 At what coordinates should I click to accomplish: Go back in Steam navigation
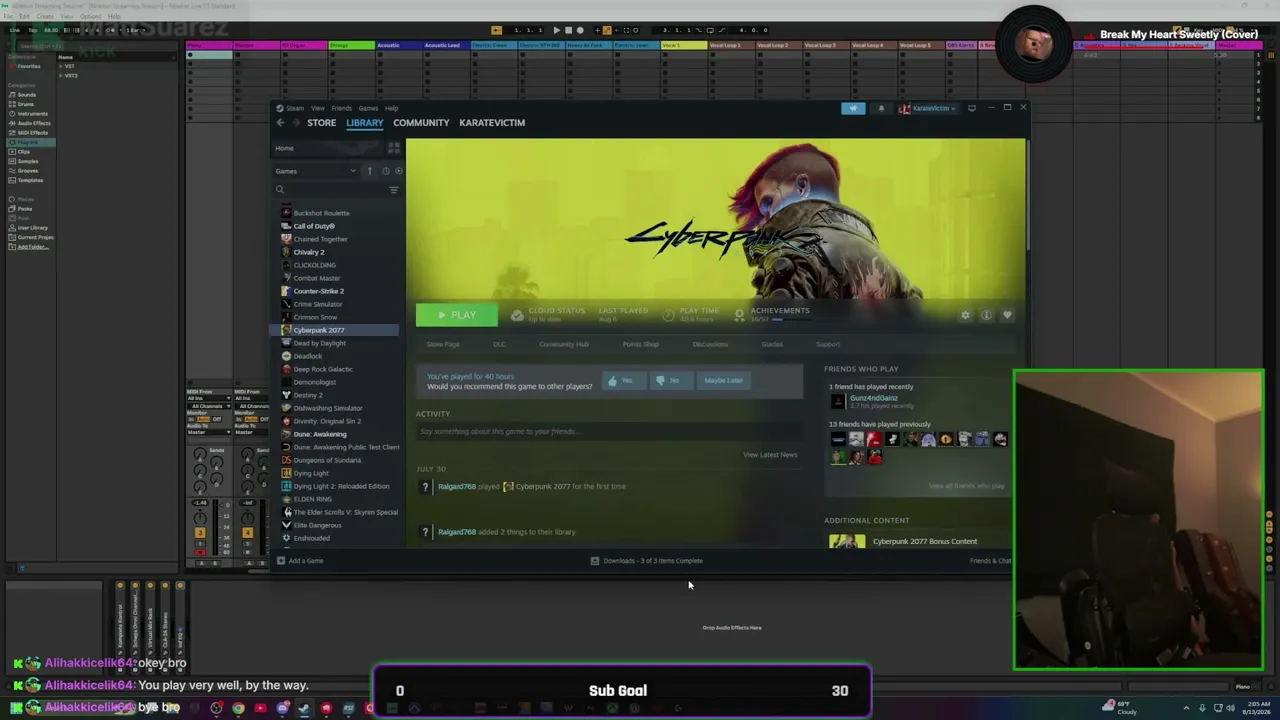[280, 123]
